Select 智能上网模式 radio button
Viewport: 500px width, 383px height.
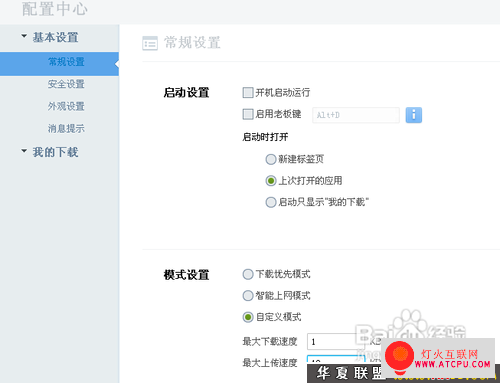tap(248, 296)
